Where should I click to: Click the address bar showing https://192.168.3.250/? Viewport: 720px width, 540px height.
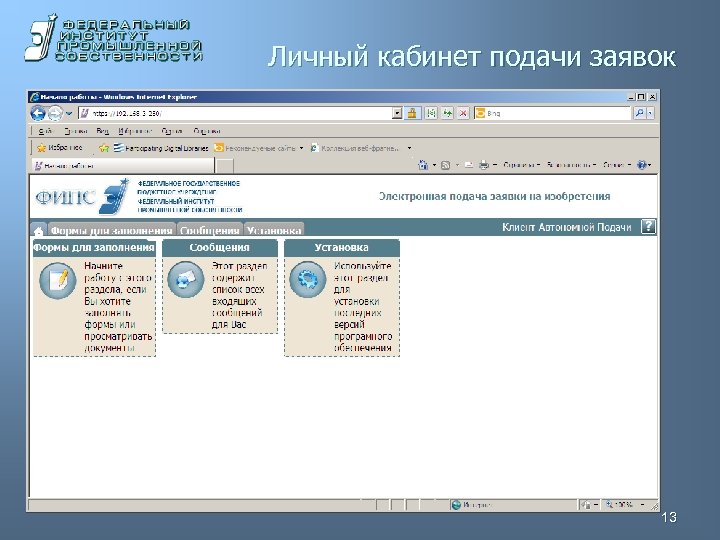pyautogui.click(x=236, y=113)
